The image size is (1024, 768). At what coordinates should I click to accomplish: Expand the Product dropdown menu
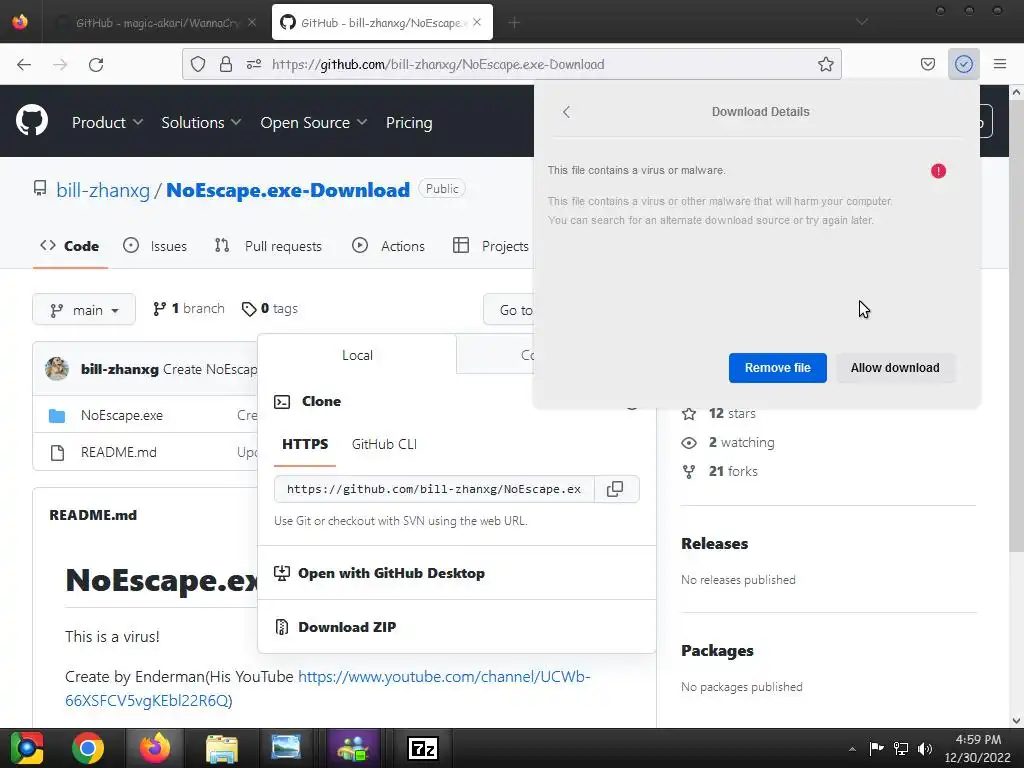point(107,122)
